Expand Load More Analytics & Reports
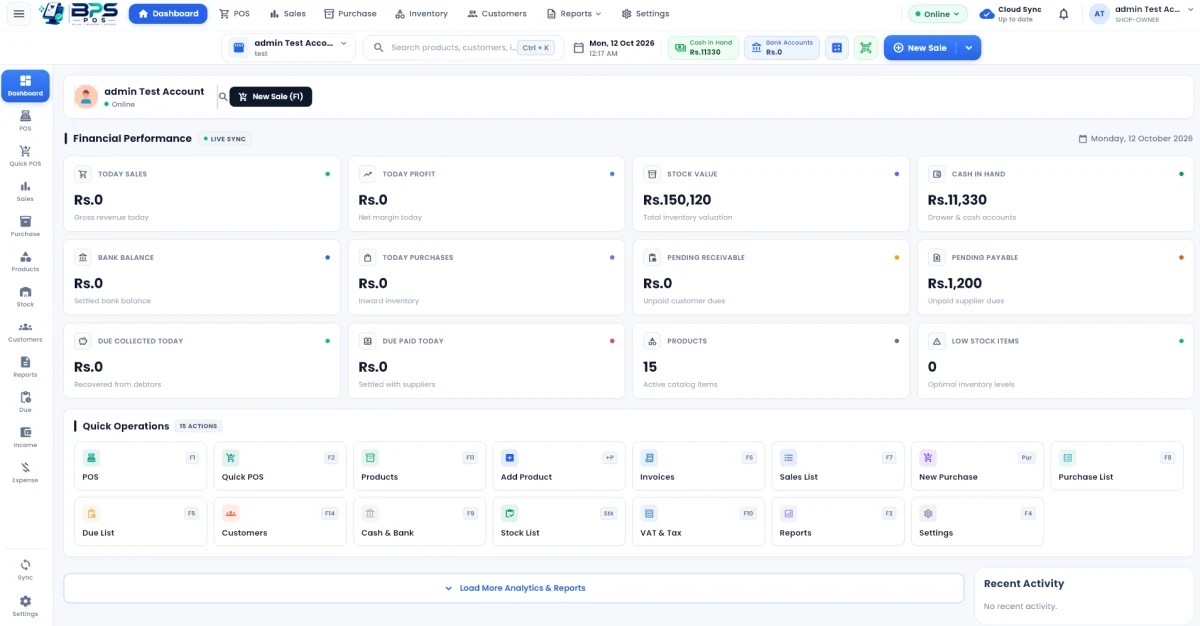Screen dimensions: 1200x626 tap(514, 588)
